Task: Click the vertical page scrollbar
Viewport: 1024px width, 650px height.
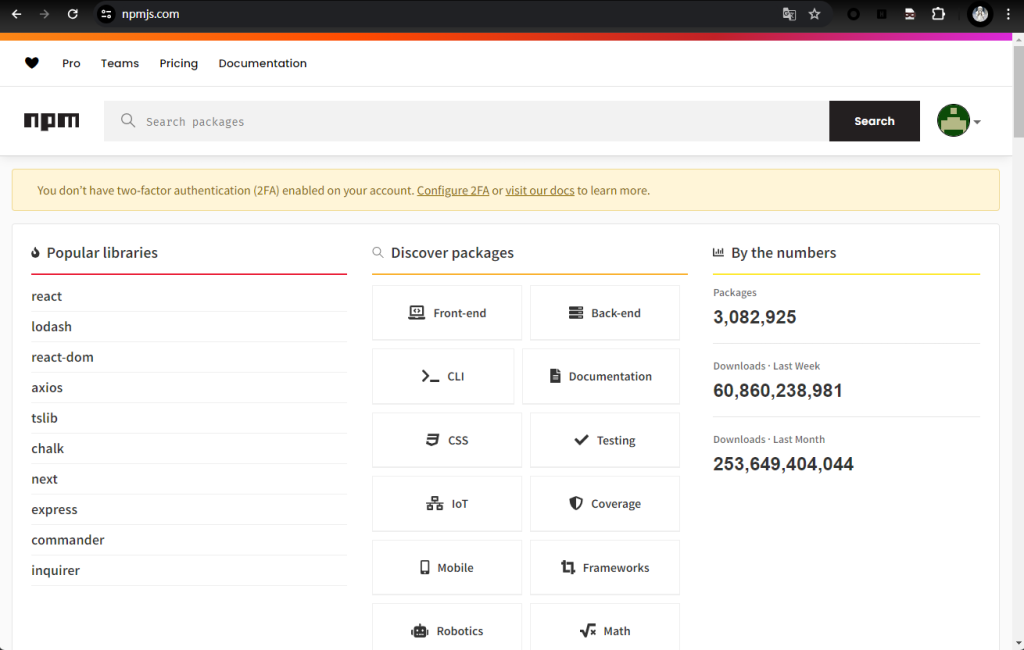Action: click(x=1018, y=100)
